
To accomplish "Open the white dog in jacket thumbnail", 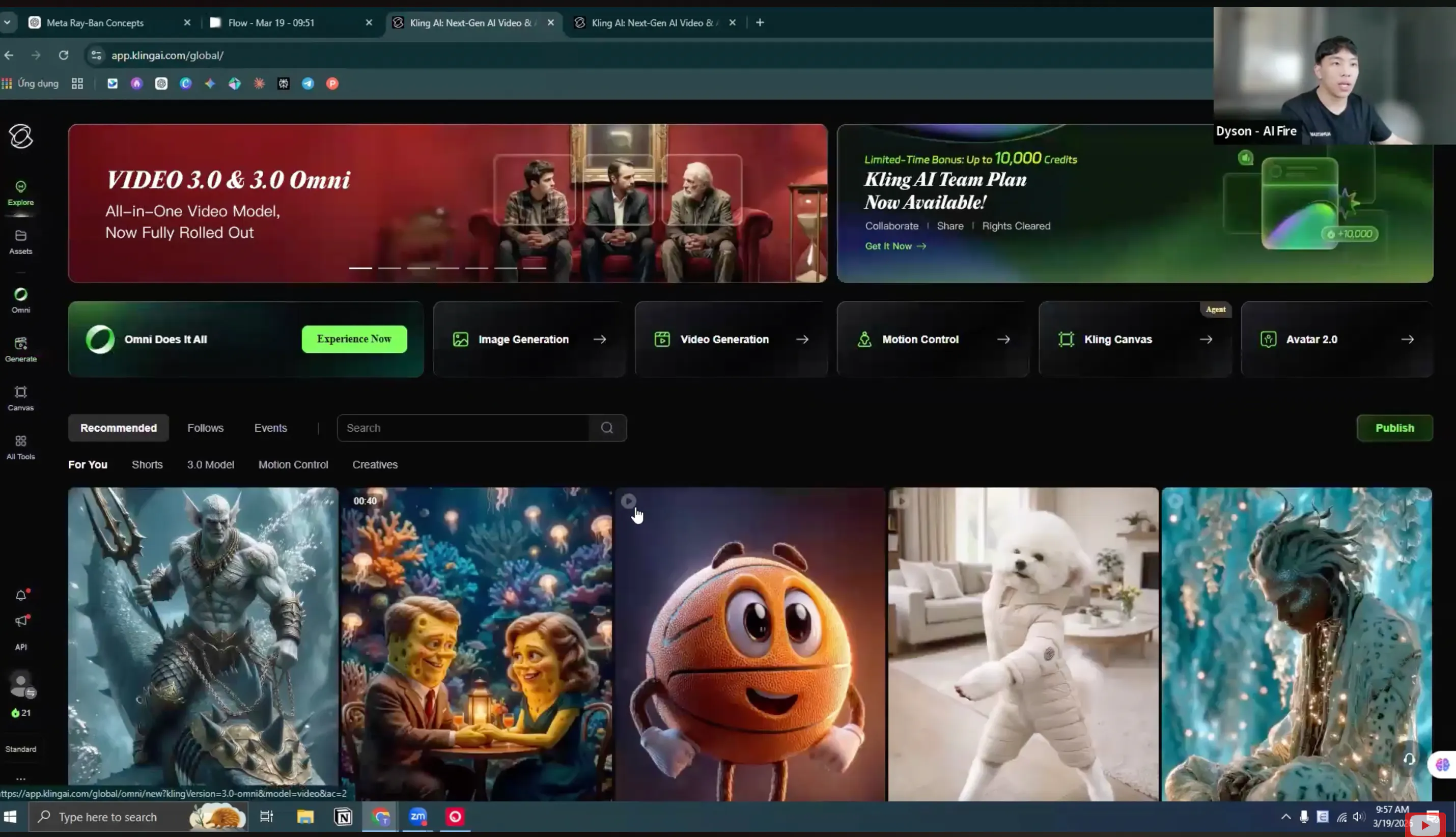I will [x=1023, y=644].
